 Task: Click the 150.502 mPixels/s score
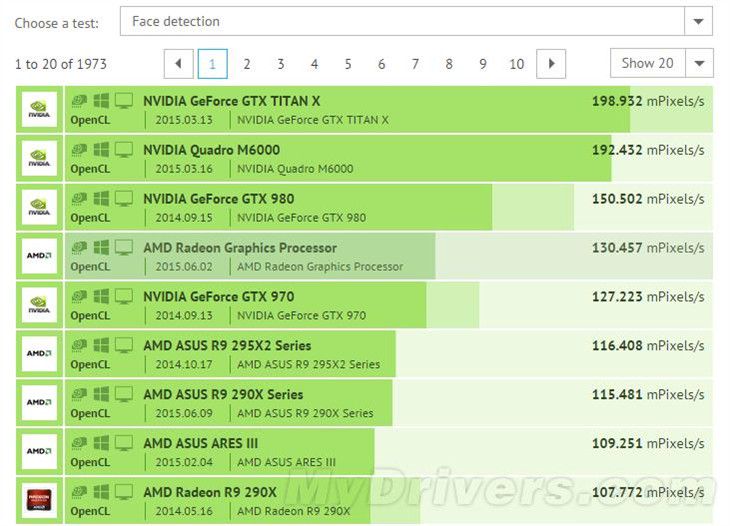[648, 199]
